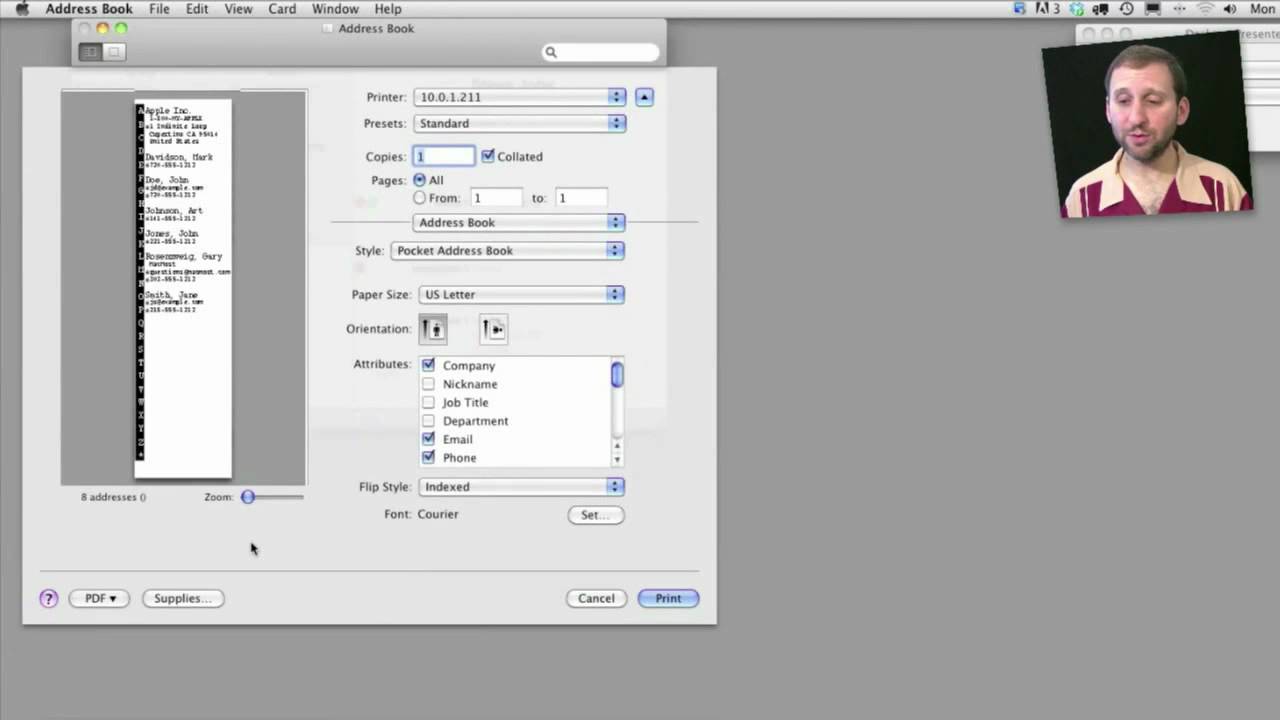Select the From pages radio button
Image resolution: width=1280 pixels, height=720 pixels.
[x=419, y=198]
